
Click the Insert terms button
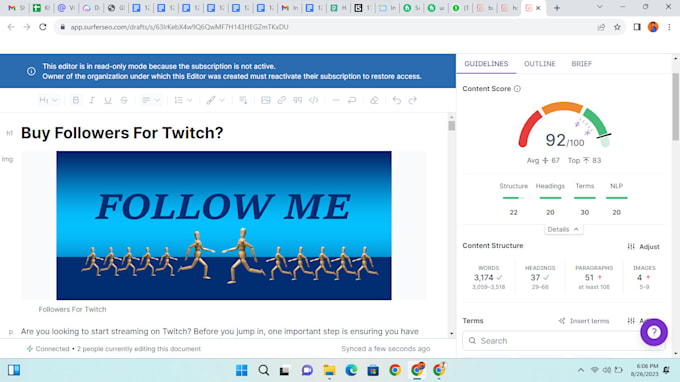coord(584,321)
